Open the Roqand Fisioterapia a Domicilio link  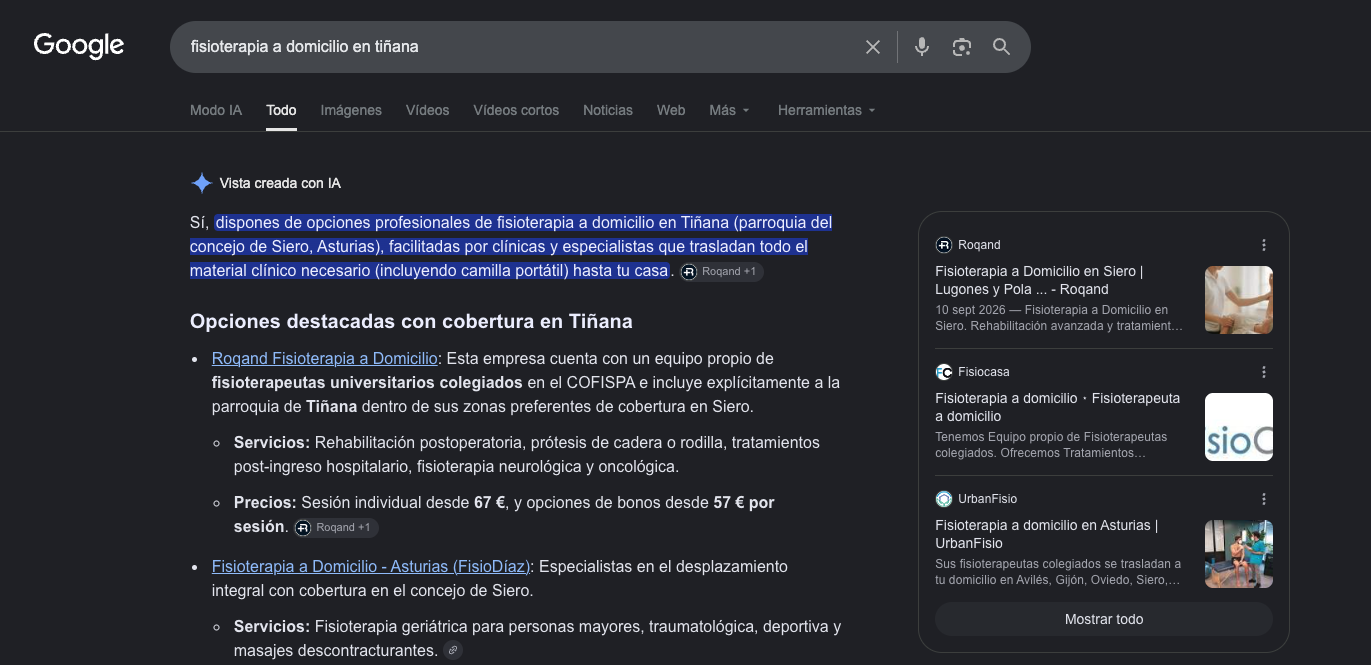point(325,358)
